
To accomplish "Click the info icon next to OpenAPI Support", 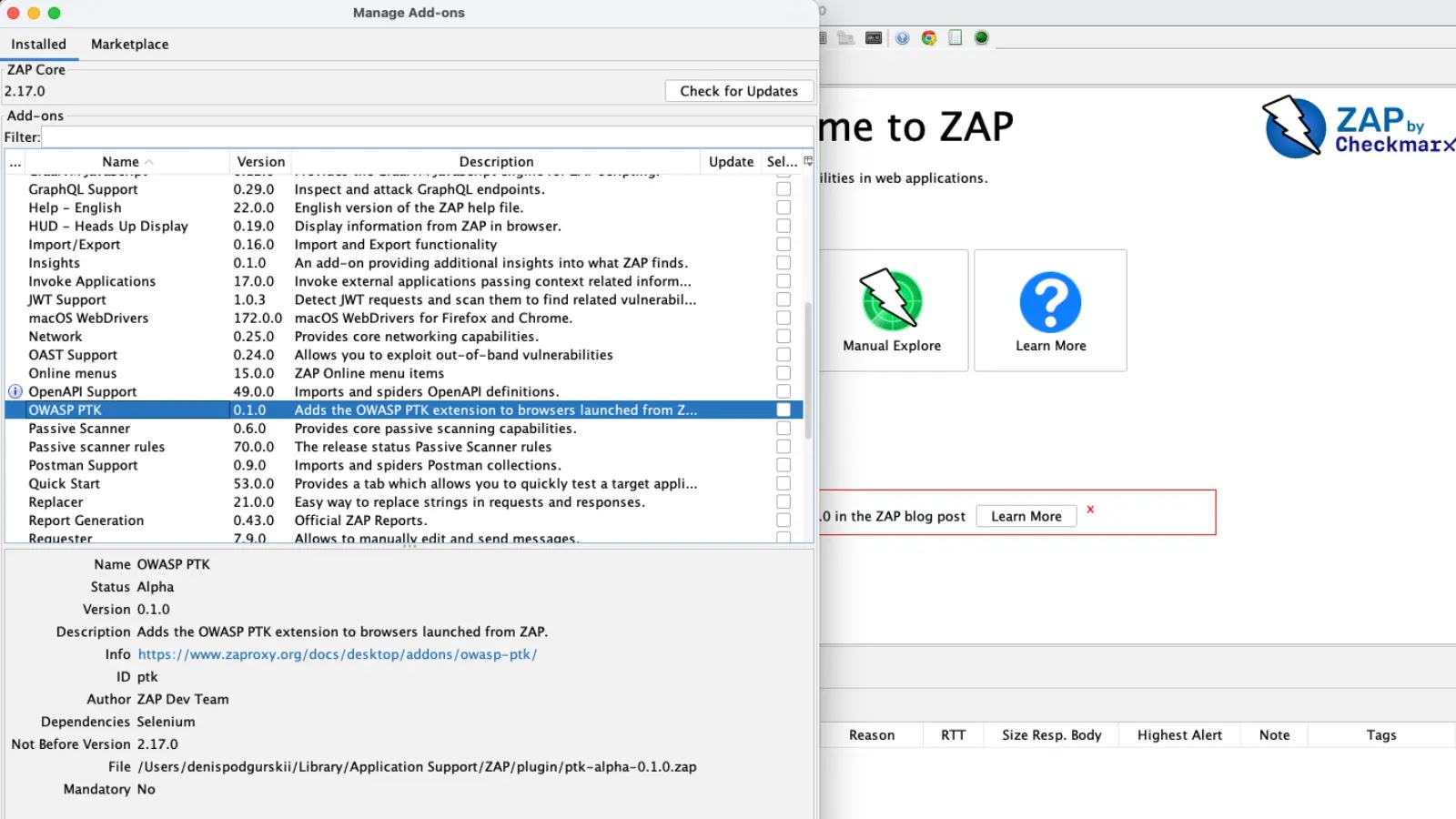I will click(x=15, y=391).
